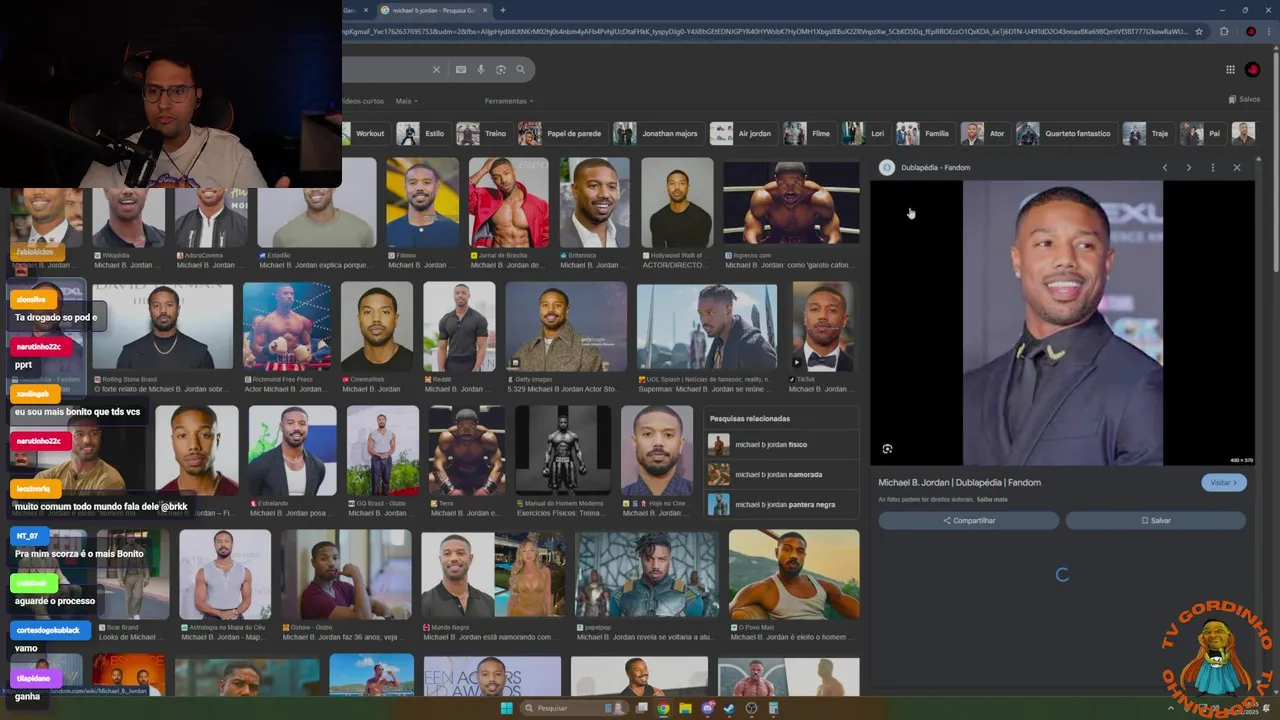Open the large preview image
This screenshot has width=1280, height=720.
[x=1062, y=323]
